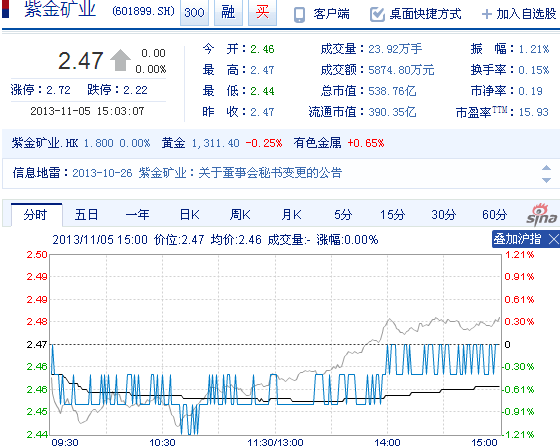Open the 黄金 gold quote link
Image resolution: width=560 pixels, height=448 pixels.
point(173,143)
